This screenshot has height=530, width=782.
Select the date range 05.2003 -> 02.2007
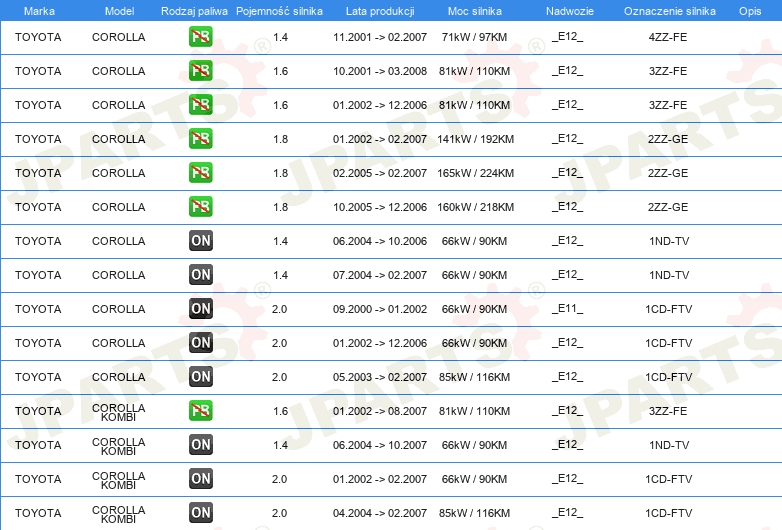380,377
